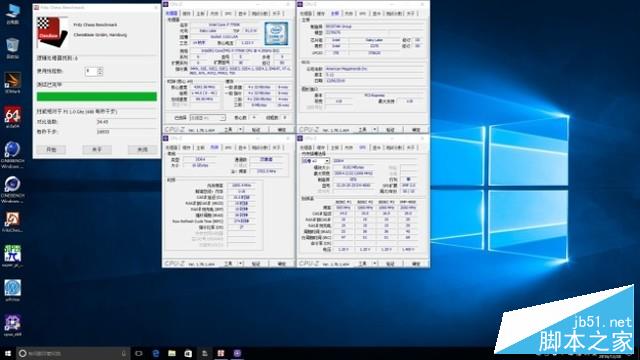Open the lower CINEBENCH desktop shortcut

pos(13,189)
